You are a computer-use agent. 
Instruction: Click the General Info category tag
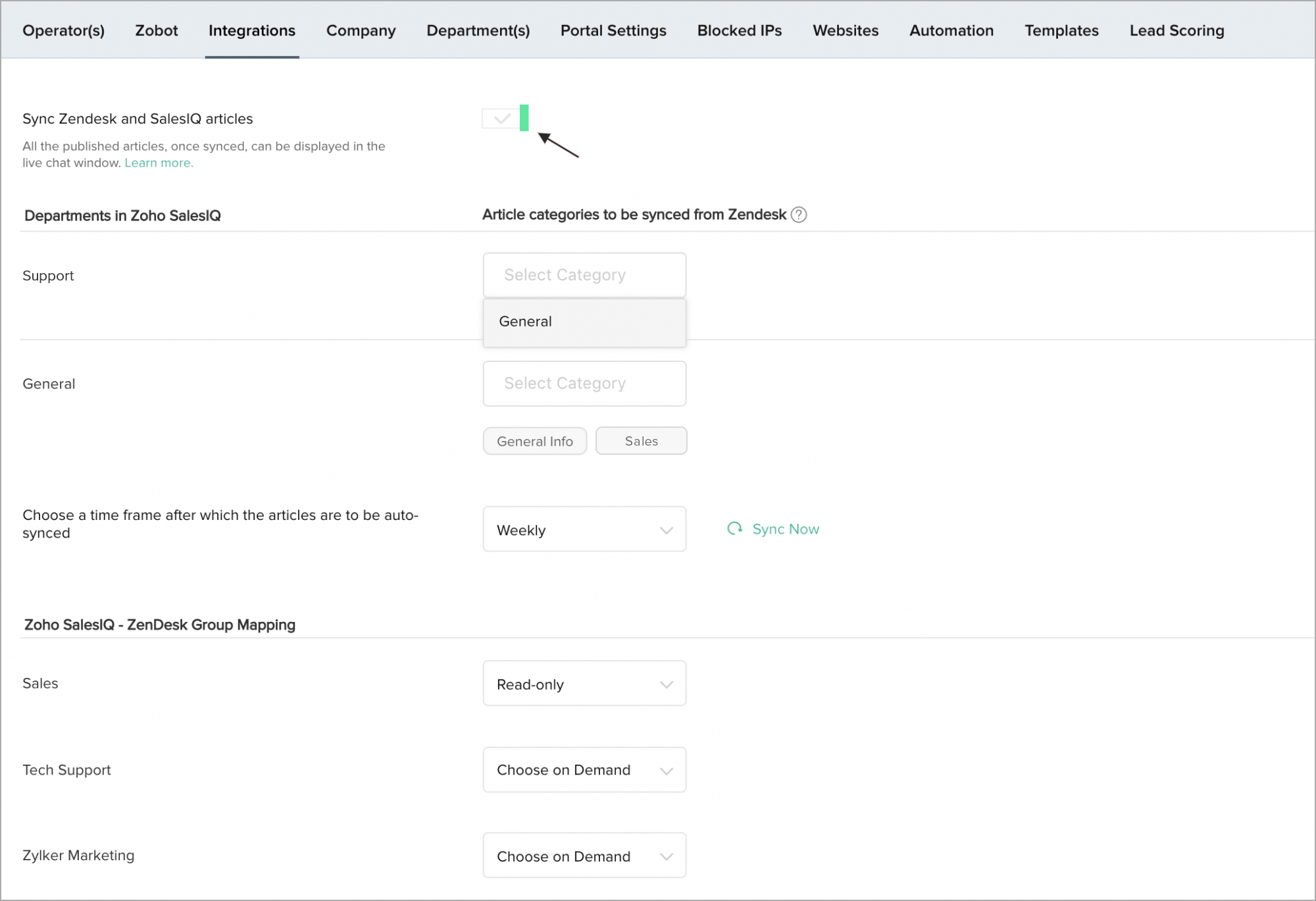coord(534,441)
